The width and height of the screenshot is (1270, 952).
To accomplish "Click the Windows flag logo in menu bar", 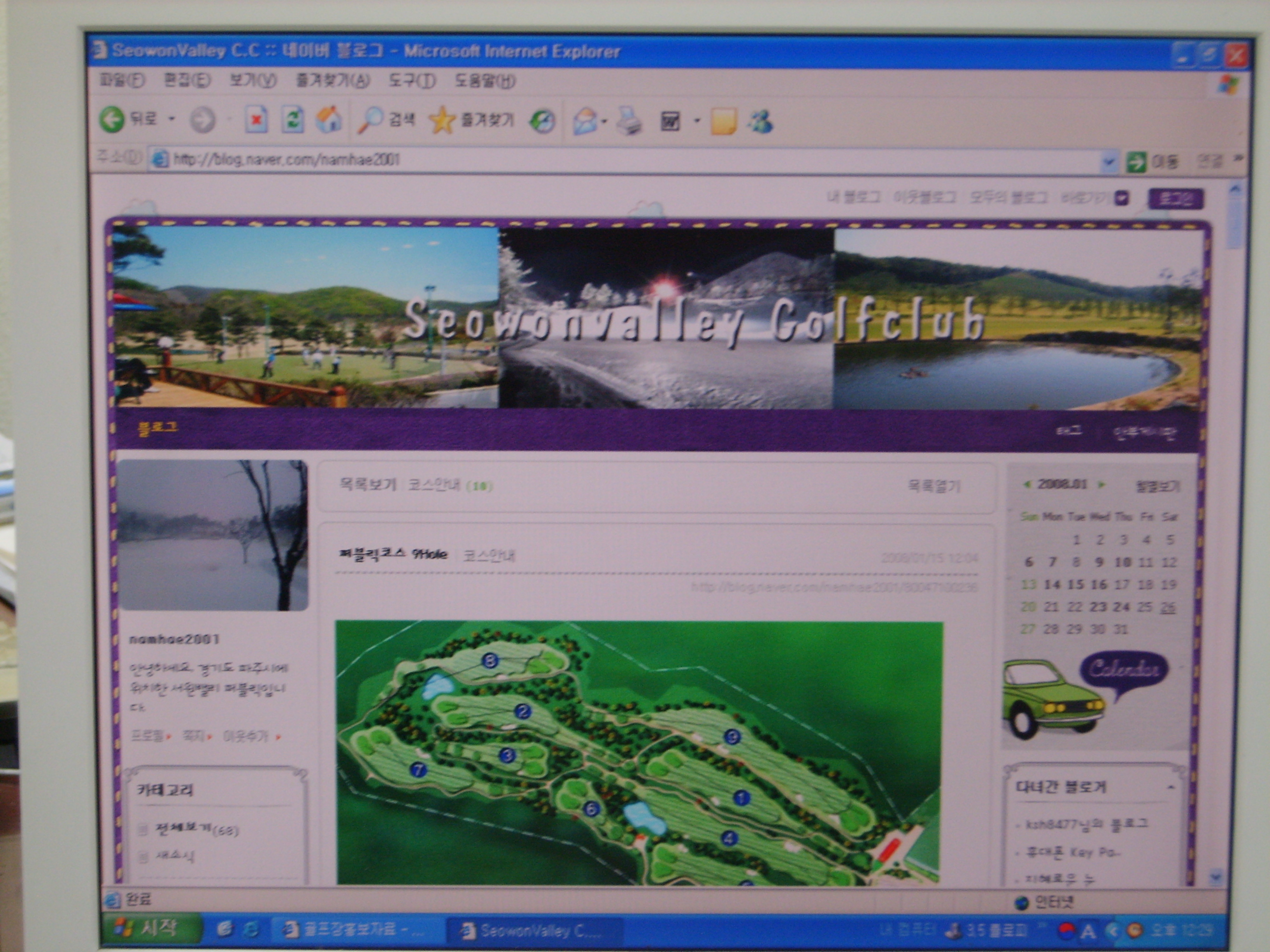I will pyautogui.click(x=1229, y=86).
